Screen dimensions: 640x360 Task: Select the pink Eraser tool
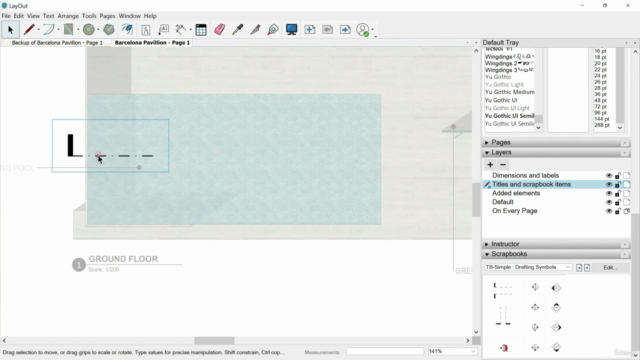click(x=220, y=29)
